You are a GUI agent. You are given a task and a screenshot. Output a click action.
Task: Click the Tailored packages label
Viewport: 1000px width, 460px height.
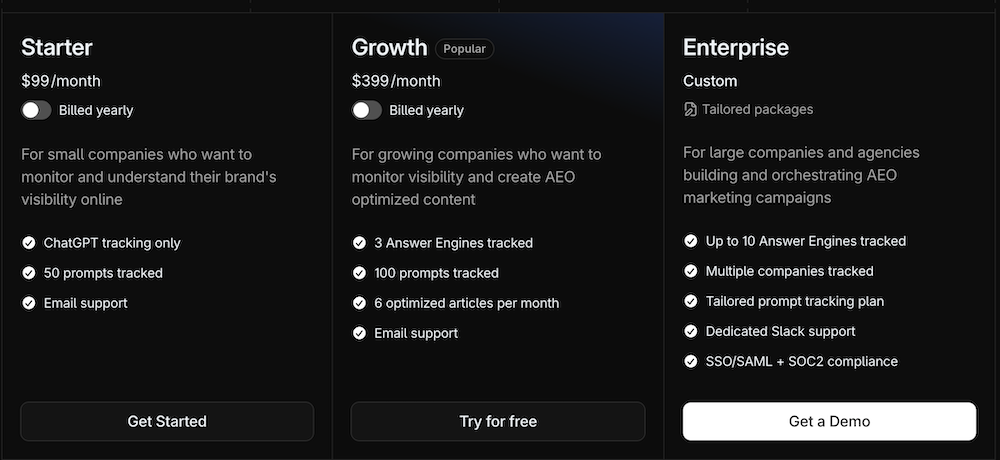click(x=757, y=109)
